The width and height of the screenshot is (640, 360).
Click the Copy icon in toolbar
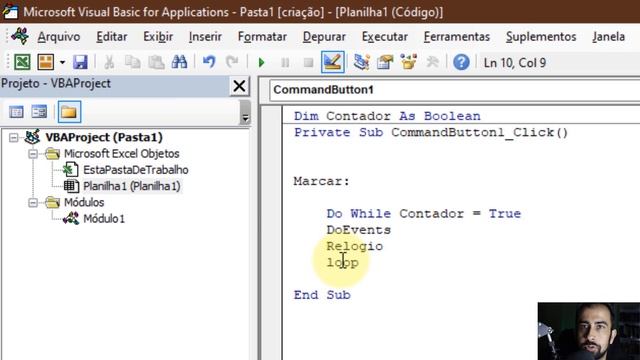(133, 62)
